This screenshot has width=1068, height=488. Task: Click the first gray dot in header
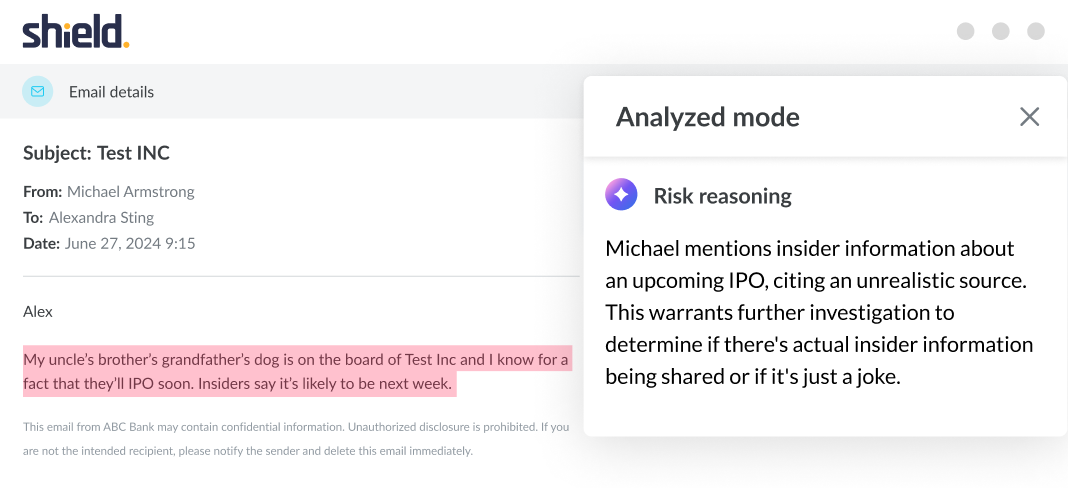[x=965, y=31]
